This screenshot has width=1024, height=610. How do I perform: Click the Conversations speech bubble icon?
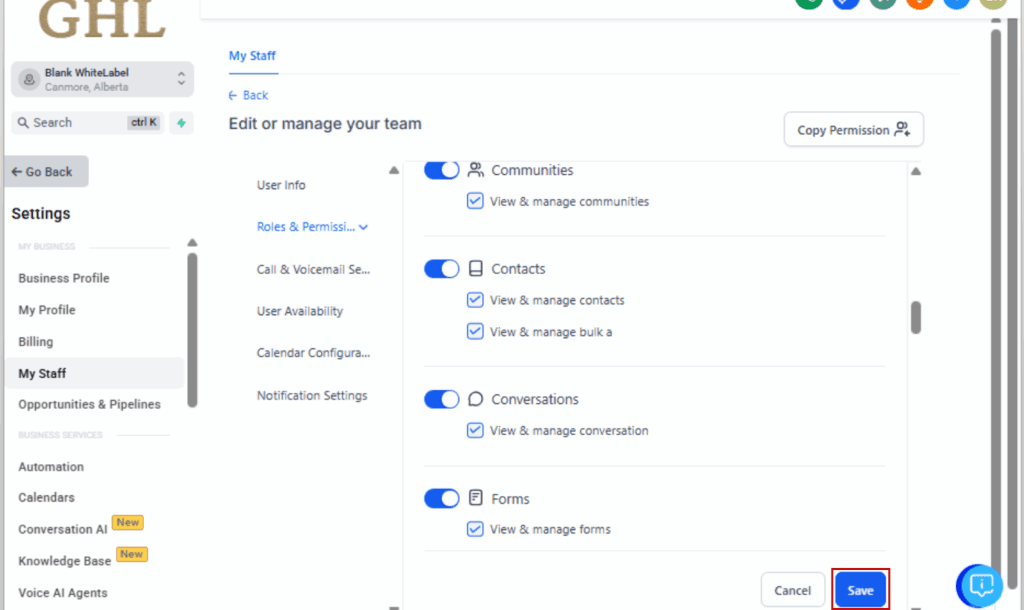[x=476, y=399]
